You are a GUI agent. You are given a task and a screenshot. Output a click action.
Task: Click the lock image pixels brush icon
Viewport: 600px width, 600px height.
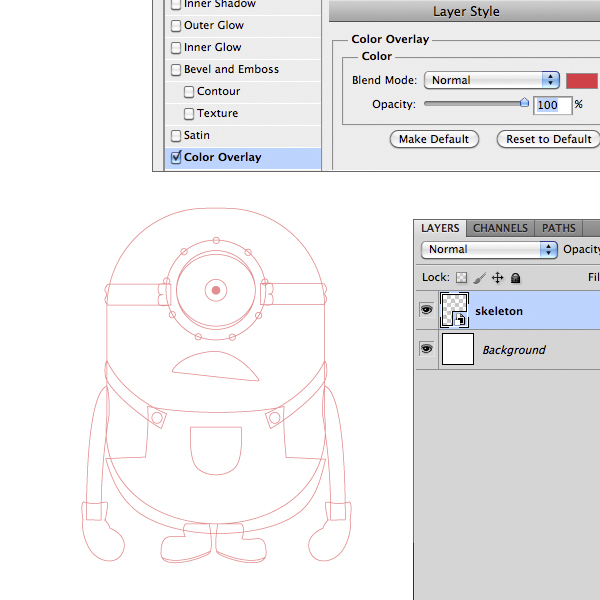coord(479,277)
